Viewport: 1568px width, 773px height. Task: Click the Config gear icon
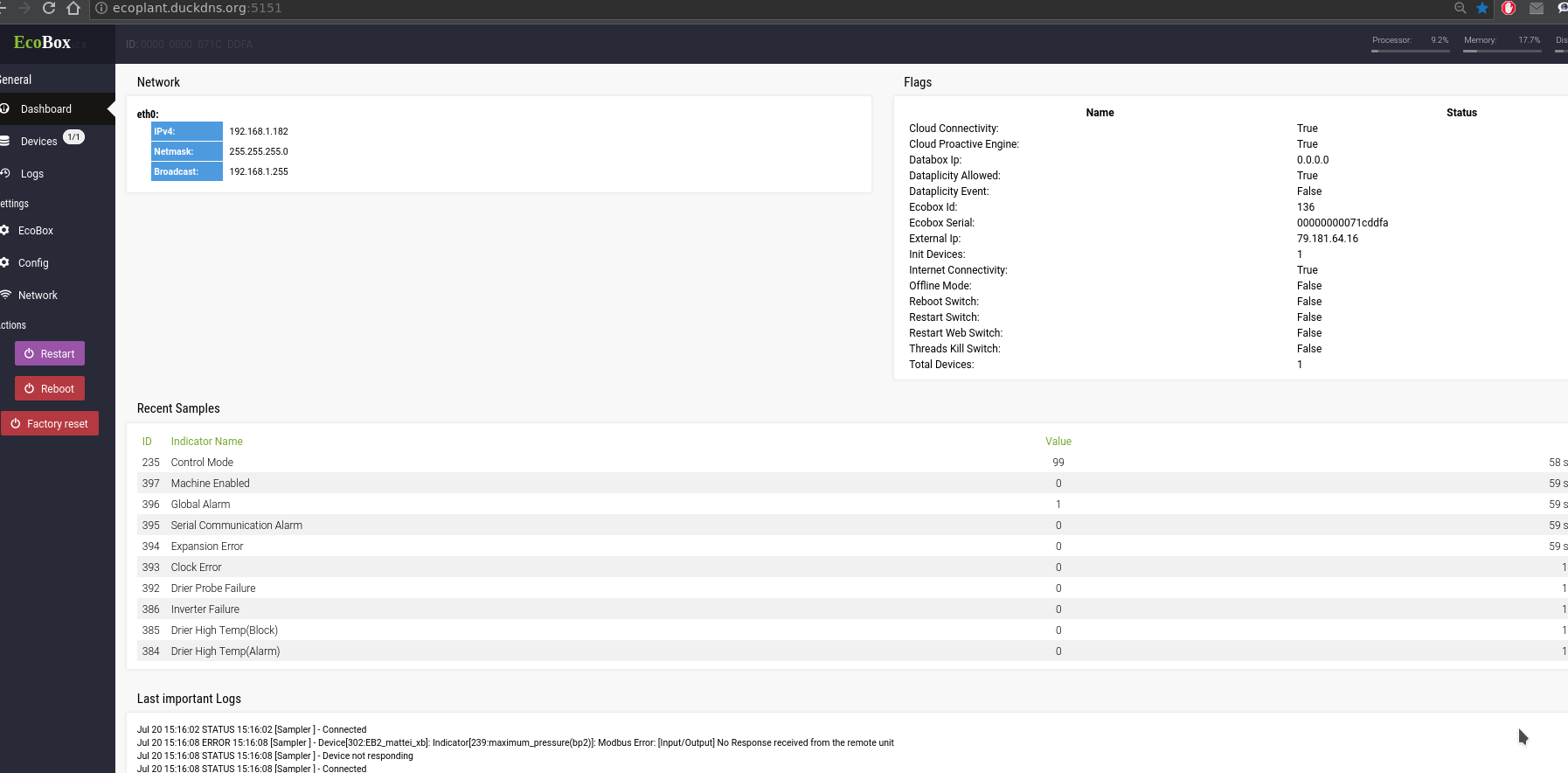click(4, 262)
